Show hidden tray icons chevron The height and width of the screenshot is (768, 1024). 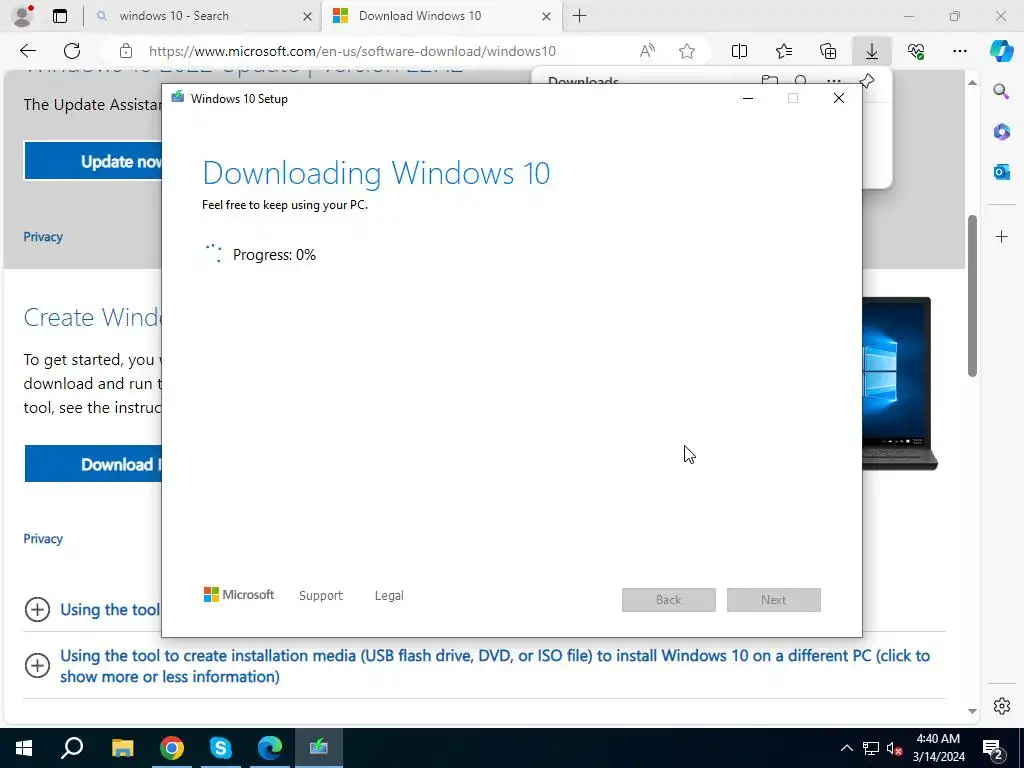point(846,748)
